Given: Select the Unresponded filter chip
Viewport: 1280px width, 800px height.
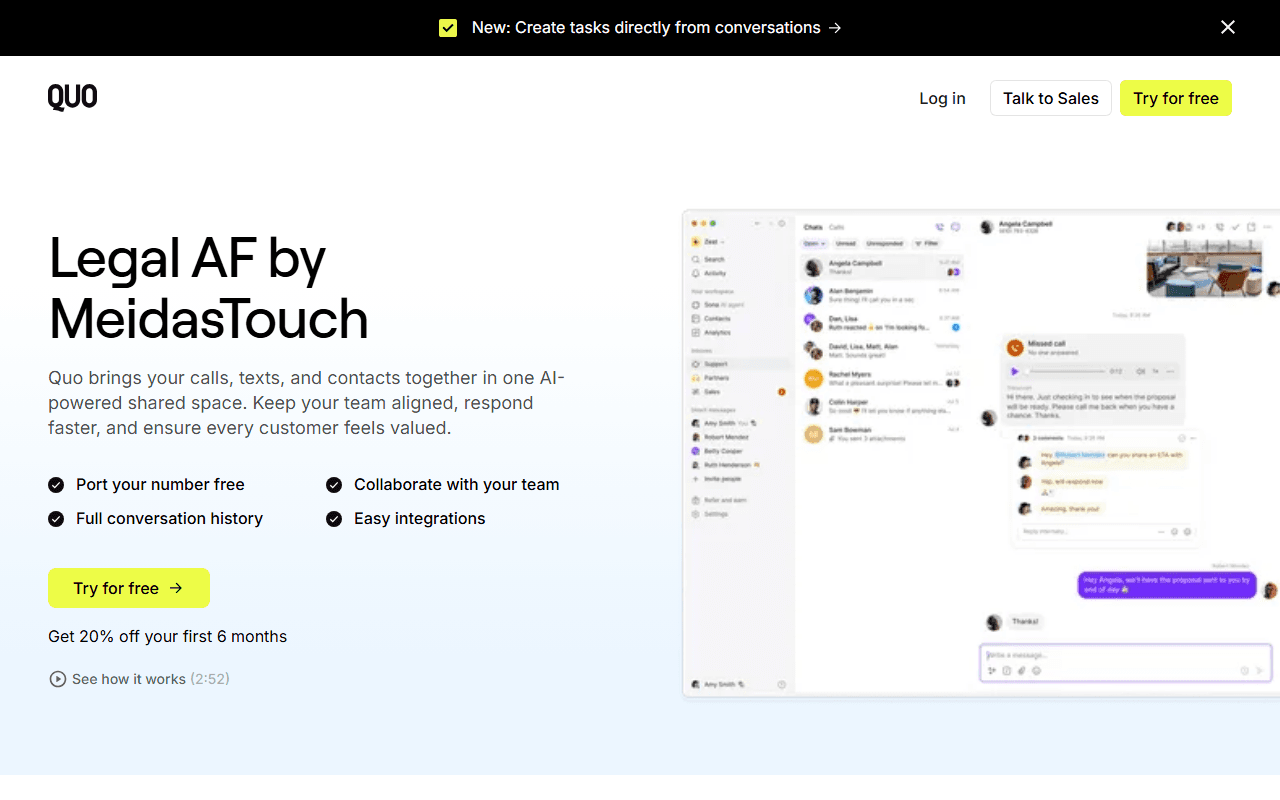Looking at the screenshot, I should (884, 243).
